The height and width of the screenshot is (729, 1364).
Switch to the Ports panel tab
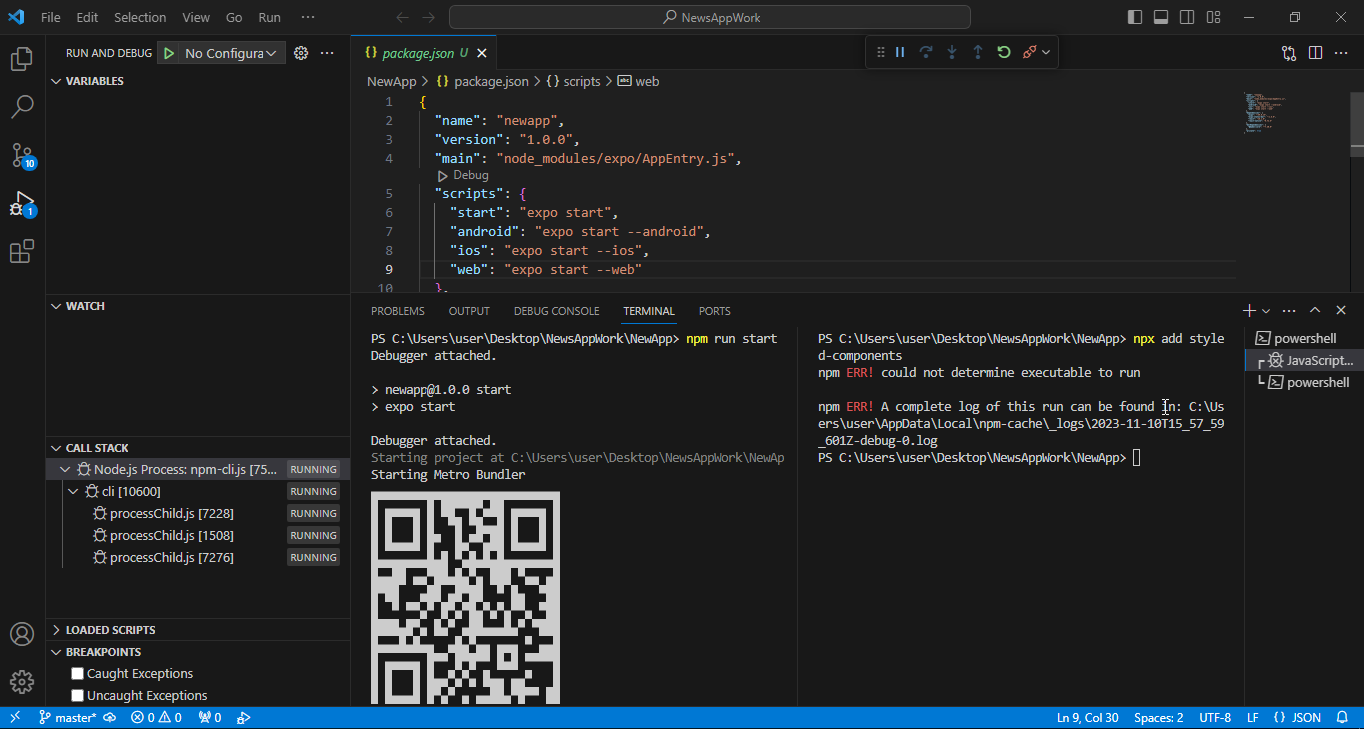coord(715,311)
